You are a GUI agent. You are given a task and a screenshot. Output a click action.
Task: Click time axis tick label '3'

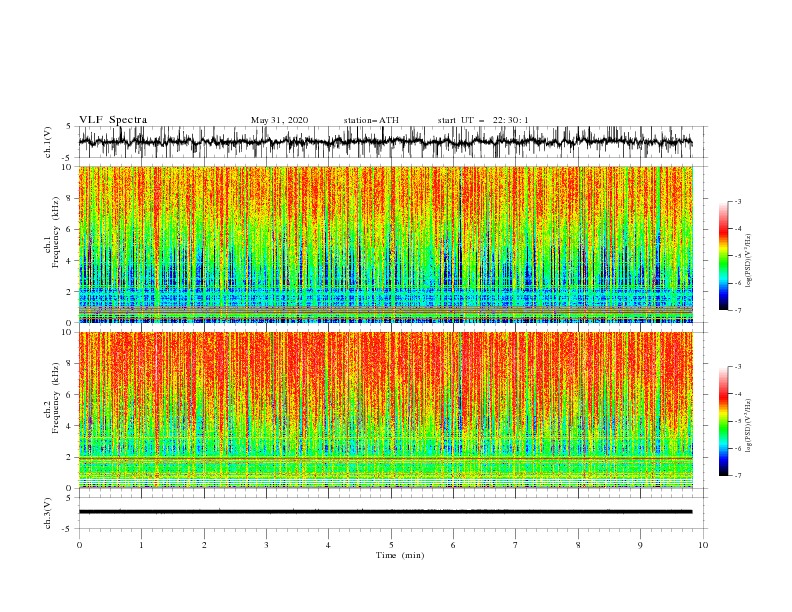[266, 545]
